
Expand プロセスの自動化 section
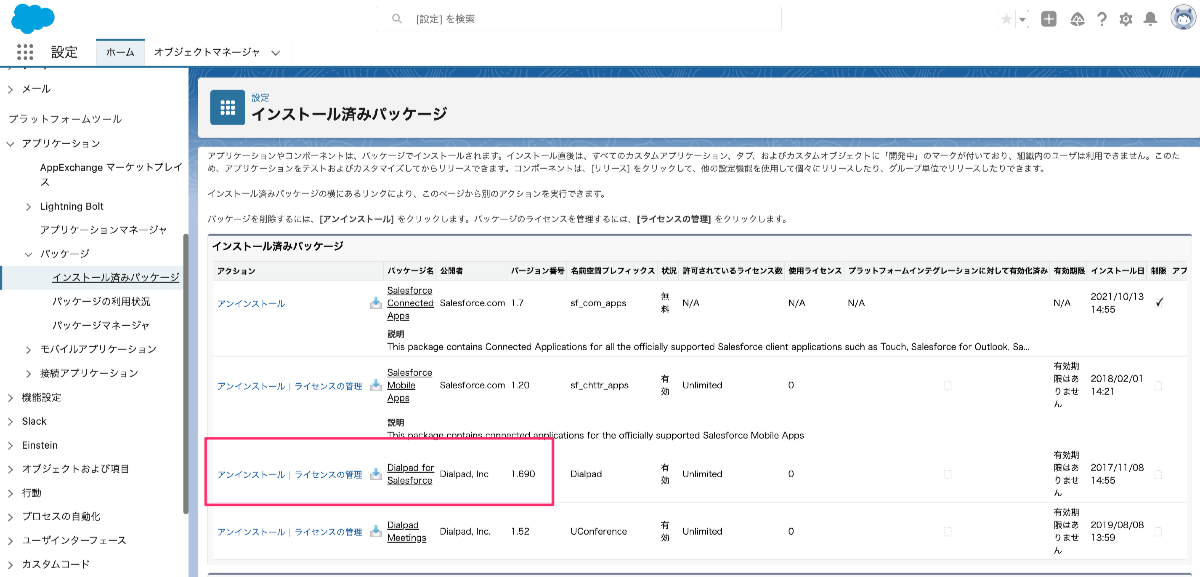click(x=10, y=517)
